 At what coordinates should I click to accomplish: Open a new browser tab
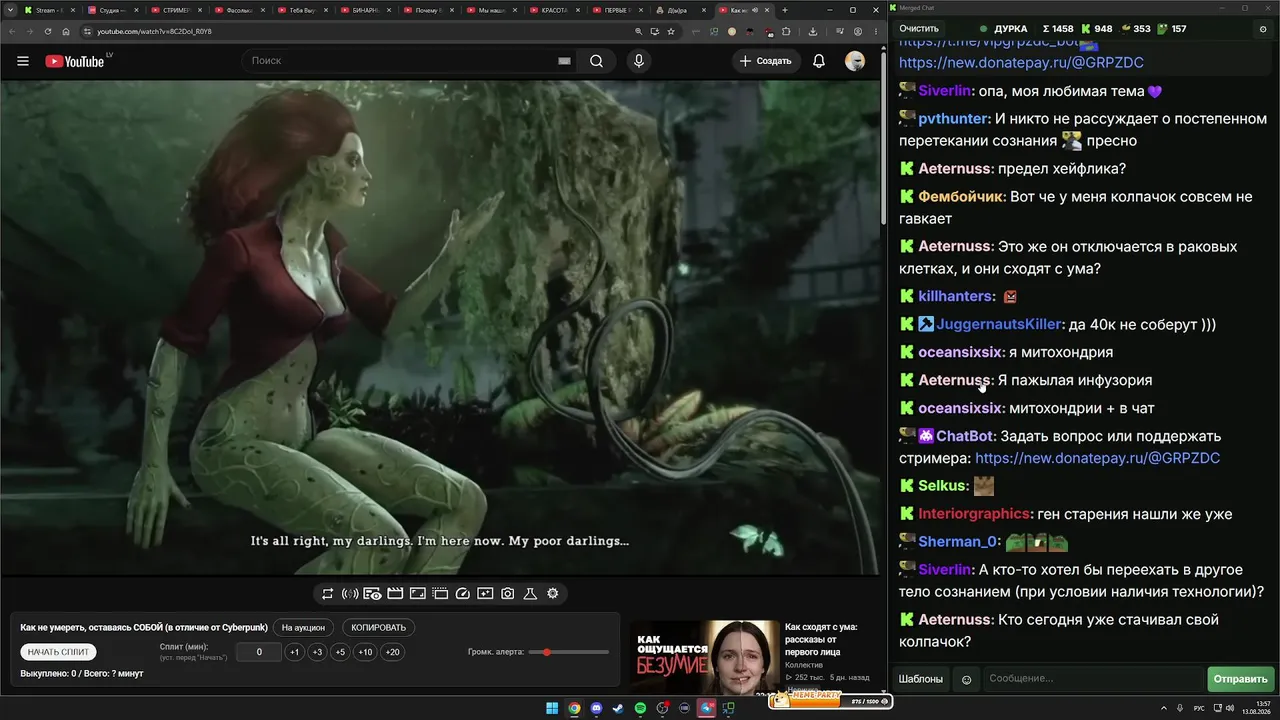pyautogui.click(x=784, y=10)
